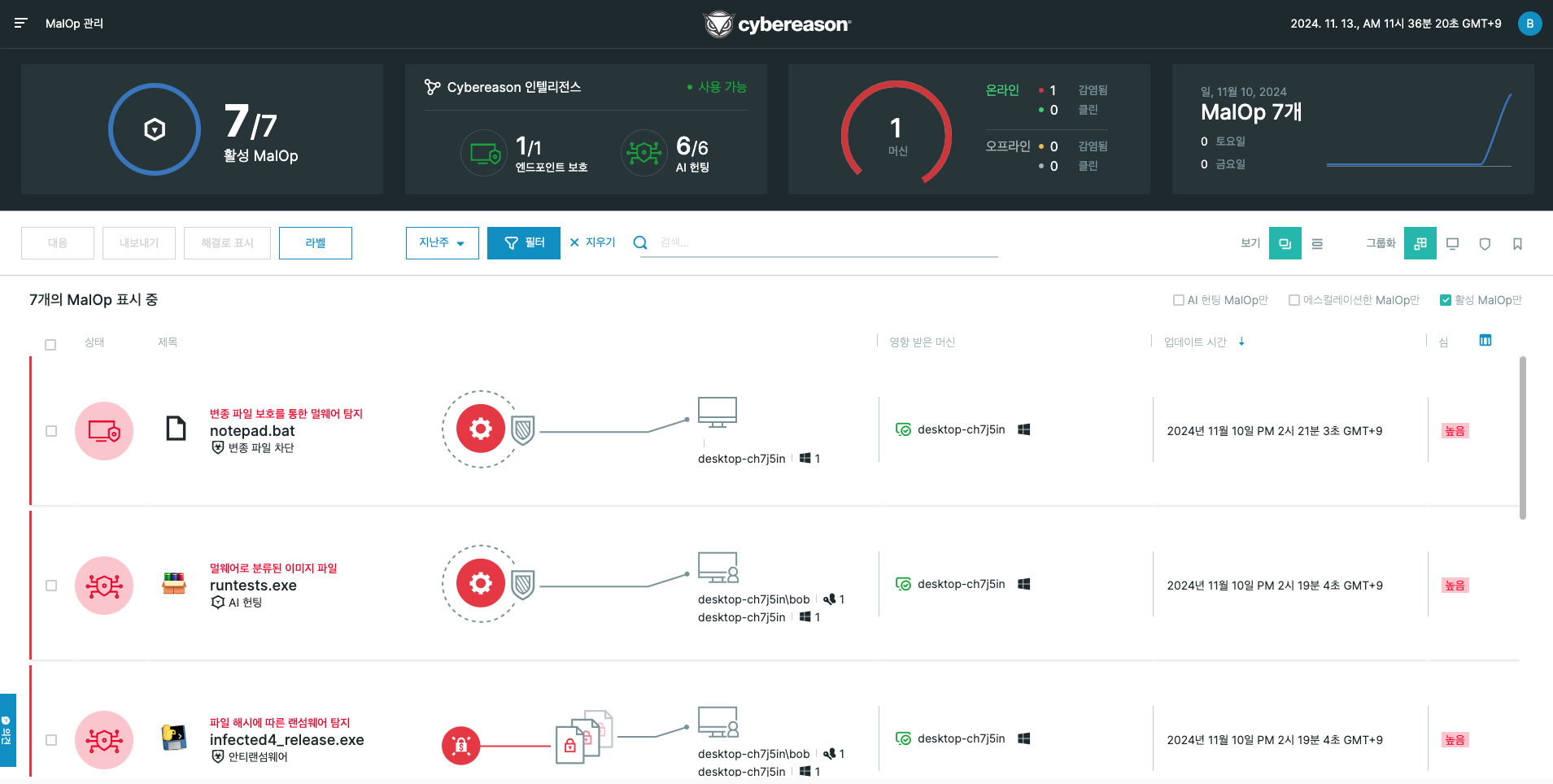Click desktop-ch7j5in machine in notepad.bat row
Viewport: 1553px width, 784px height.
962,429
